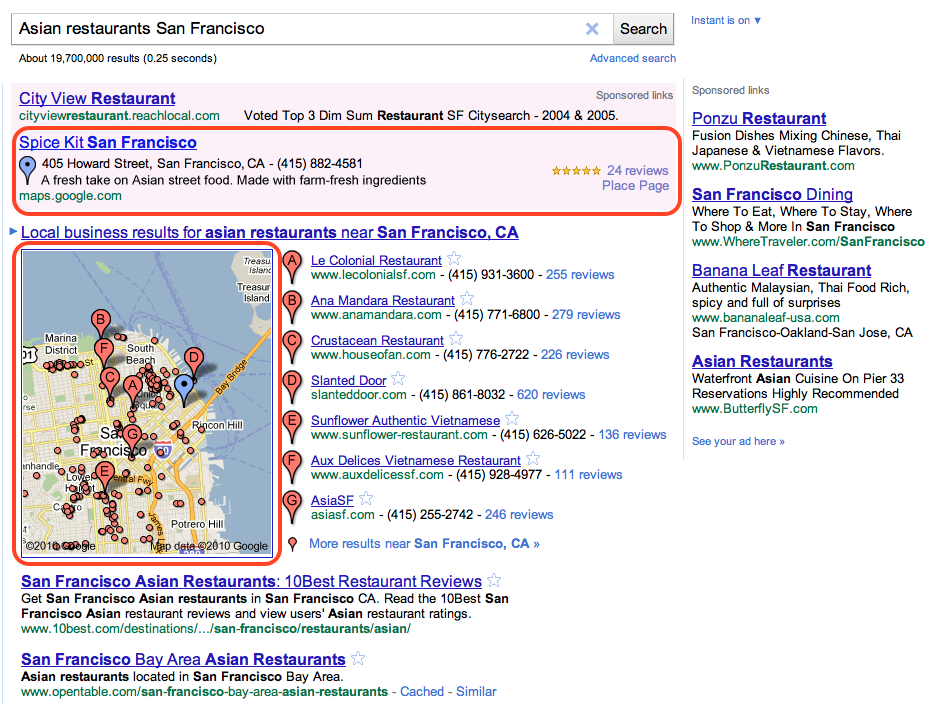Click marker E beside Sunflower Authentic Vietnamese
934x705 pixels.
pos(292,426)
